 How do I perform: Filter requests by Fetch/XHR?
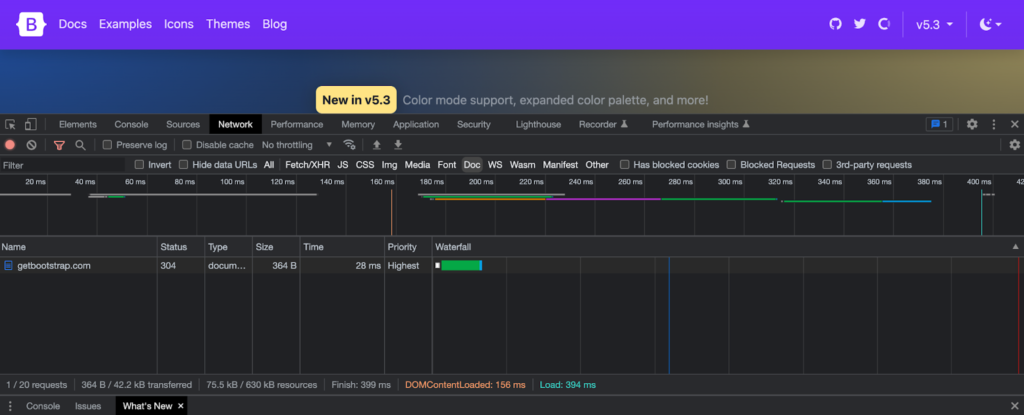(308, 165)
